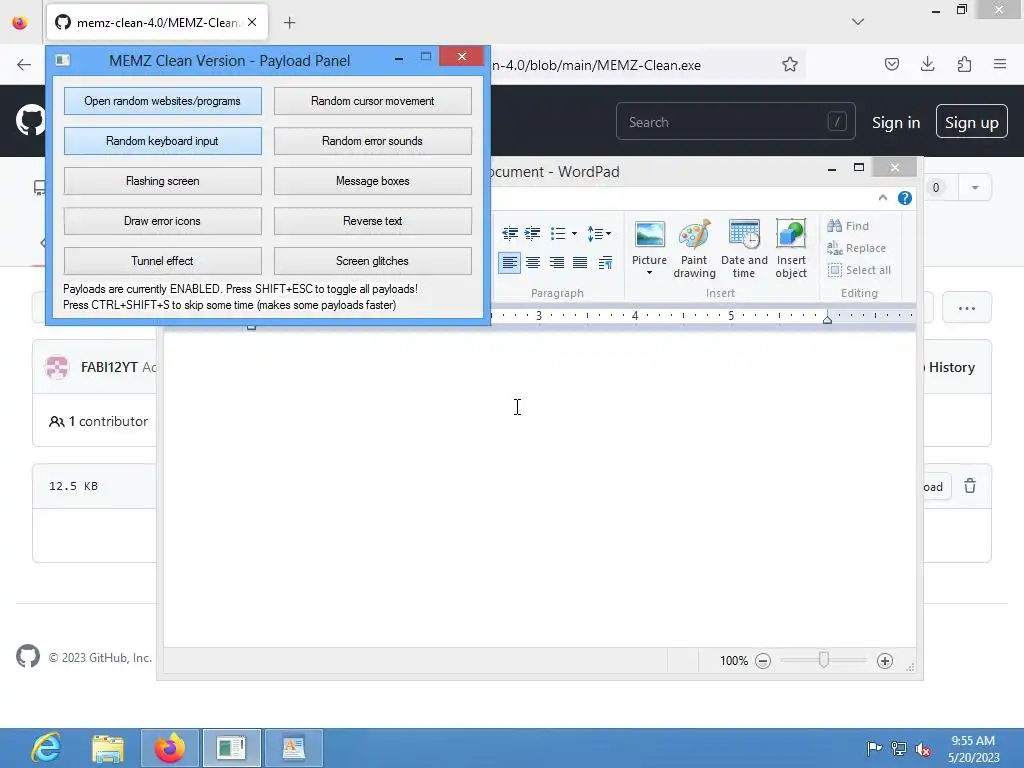List all Firefox tabs with chevron

click(858, 22)
